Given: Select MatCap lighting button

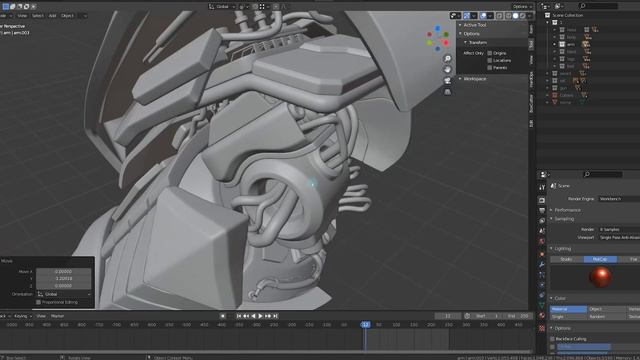Looking at the screenshot, I should [600, 259].
